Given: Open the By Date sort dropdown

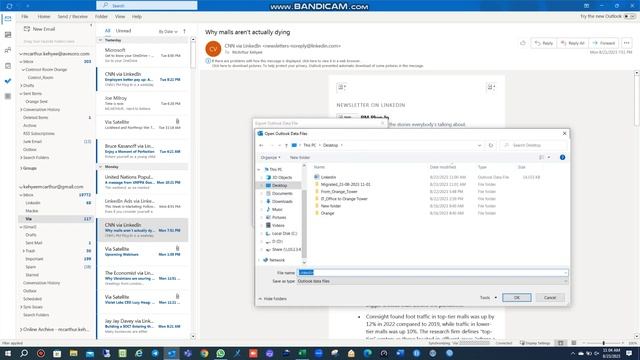Looking at the screenshot, I should (x=168, y=31).
